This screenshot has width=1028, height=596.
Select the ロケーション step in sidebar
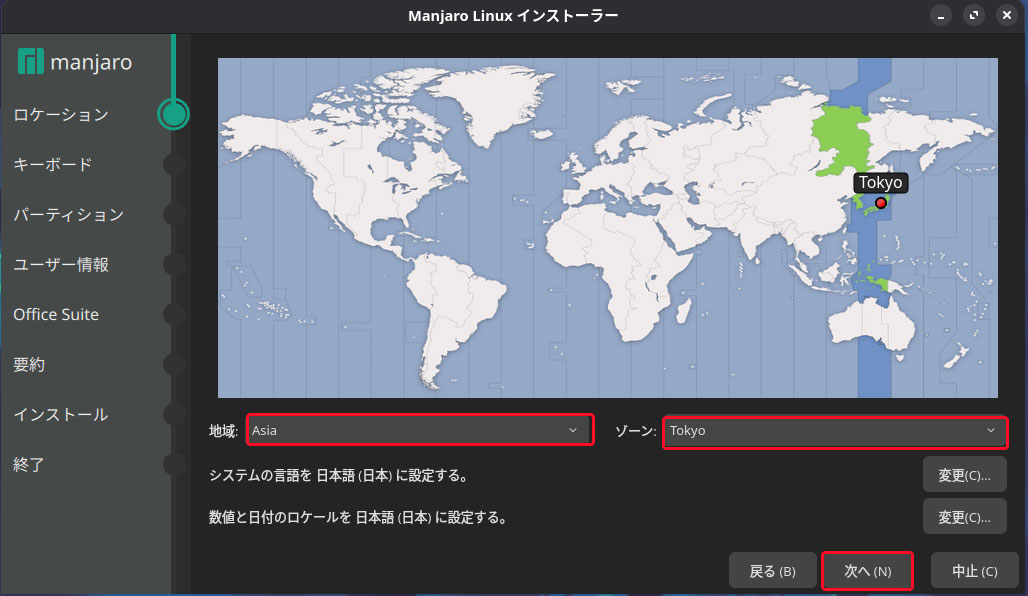(61, 115)
